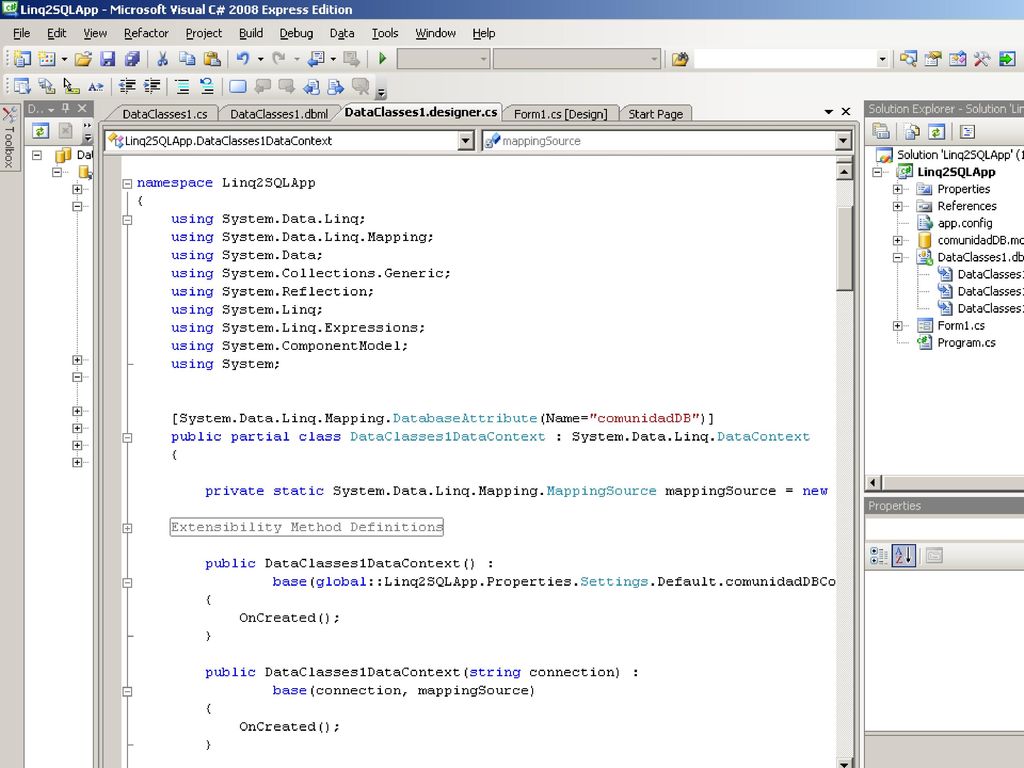Open the Properties Window toolbar icon
This screenshot has width=1024, height=768.
933,59
